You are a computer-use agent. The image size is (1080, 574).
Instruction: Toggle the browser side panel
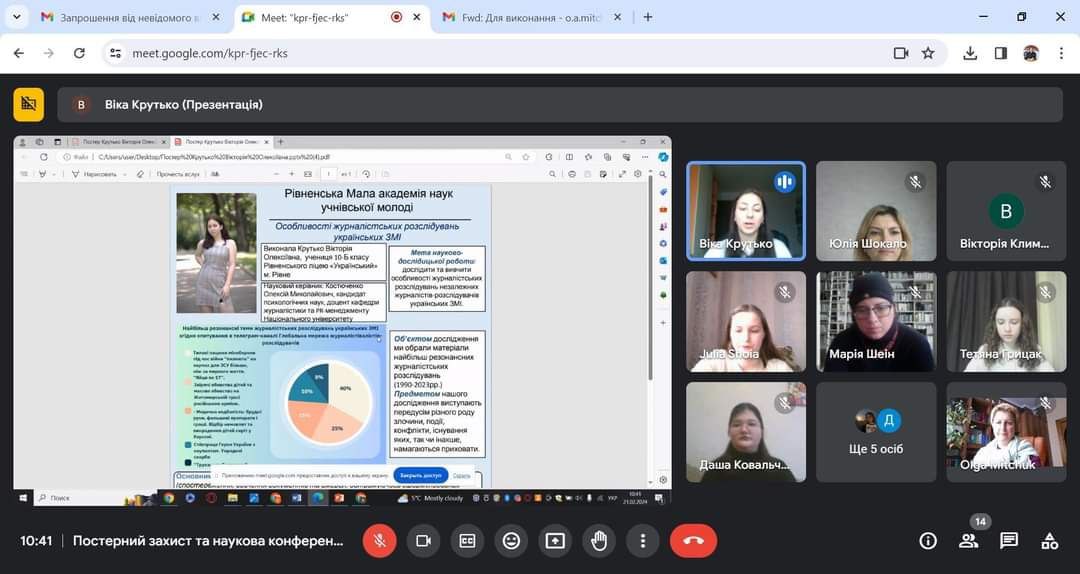pyautogui.click(x=1001, y=53)
